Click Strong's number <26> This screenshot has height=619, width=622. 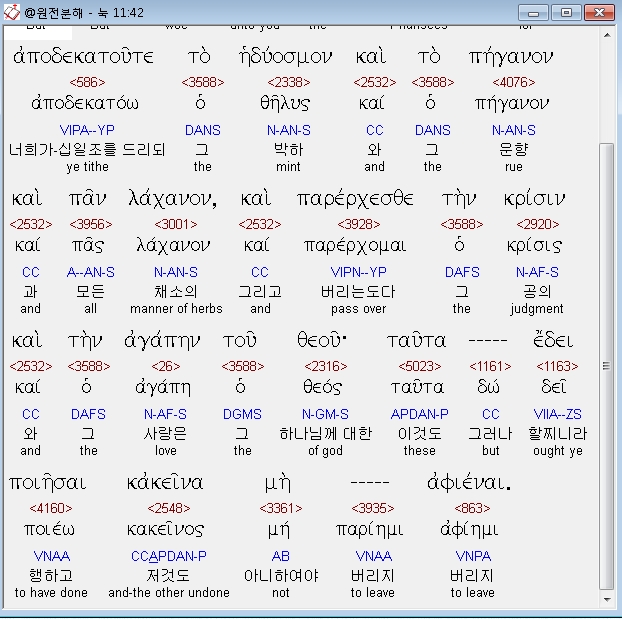pyautogui.click(x=165, y=366)
